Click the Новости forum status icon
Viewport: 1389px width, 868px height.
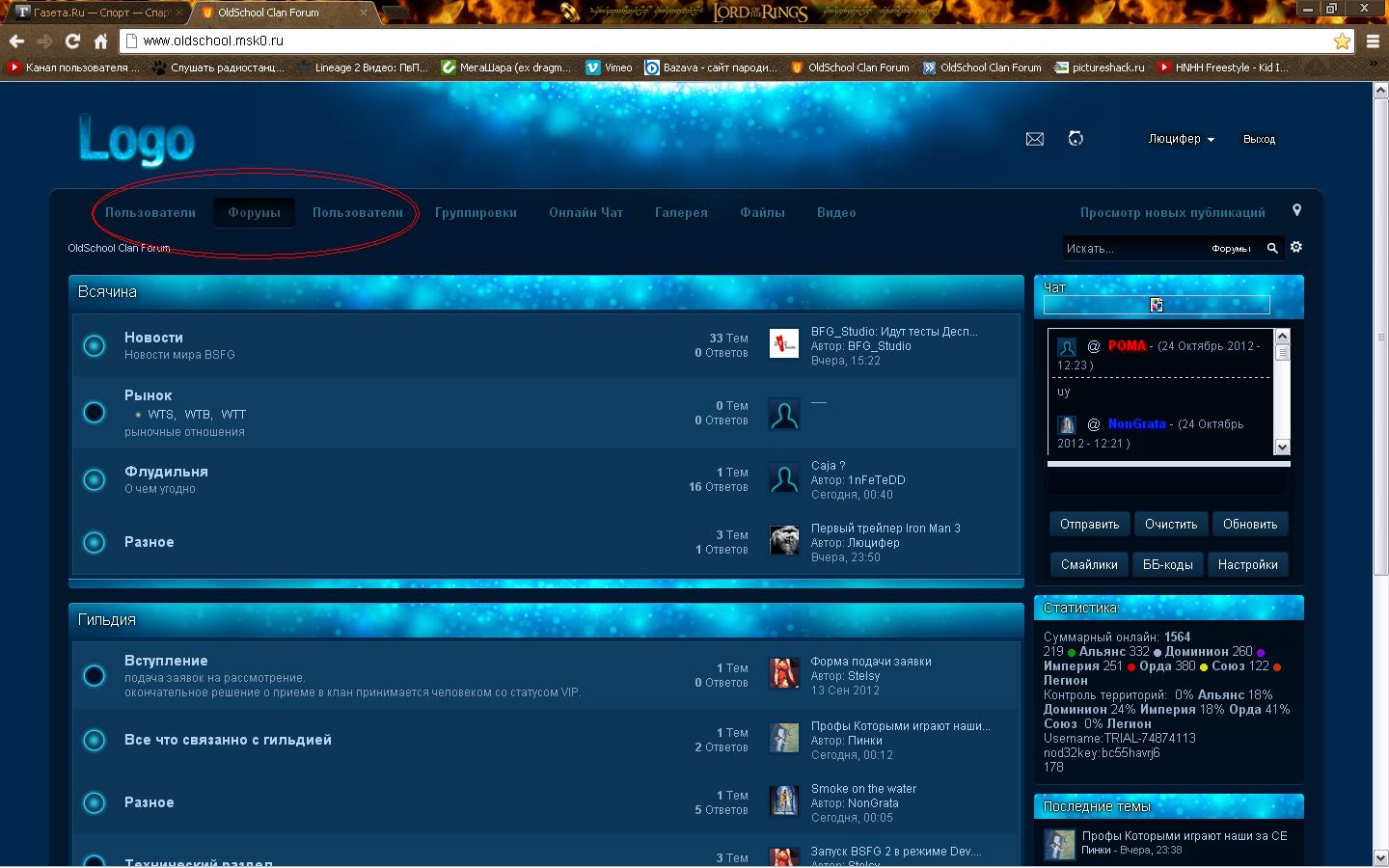(x=94, y=345)
